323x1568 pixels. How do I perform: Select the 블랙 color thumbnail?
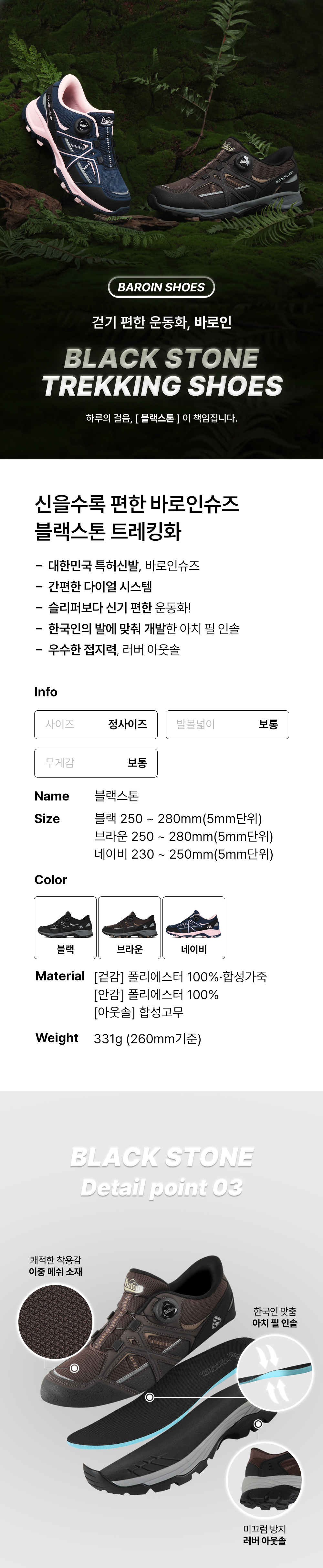tap(65, 927)
